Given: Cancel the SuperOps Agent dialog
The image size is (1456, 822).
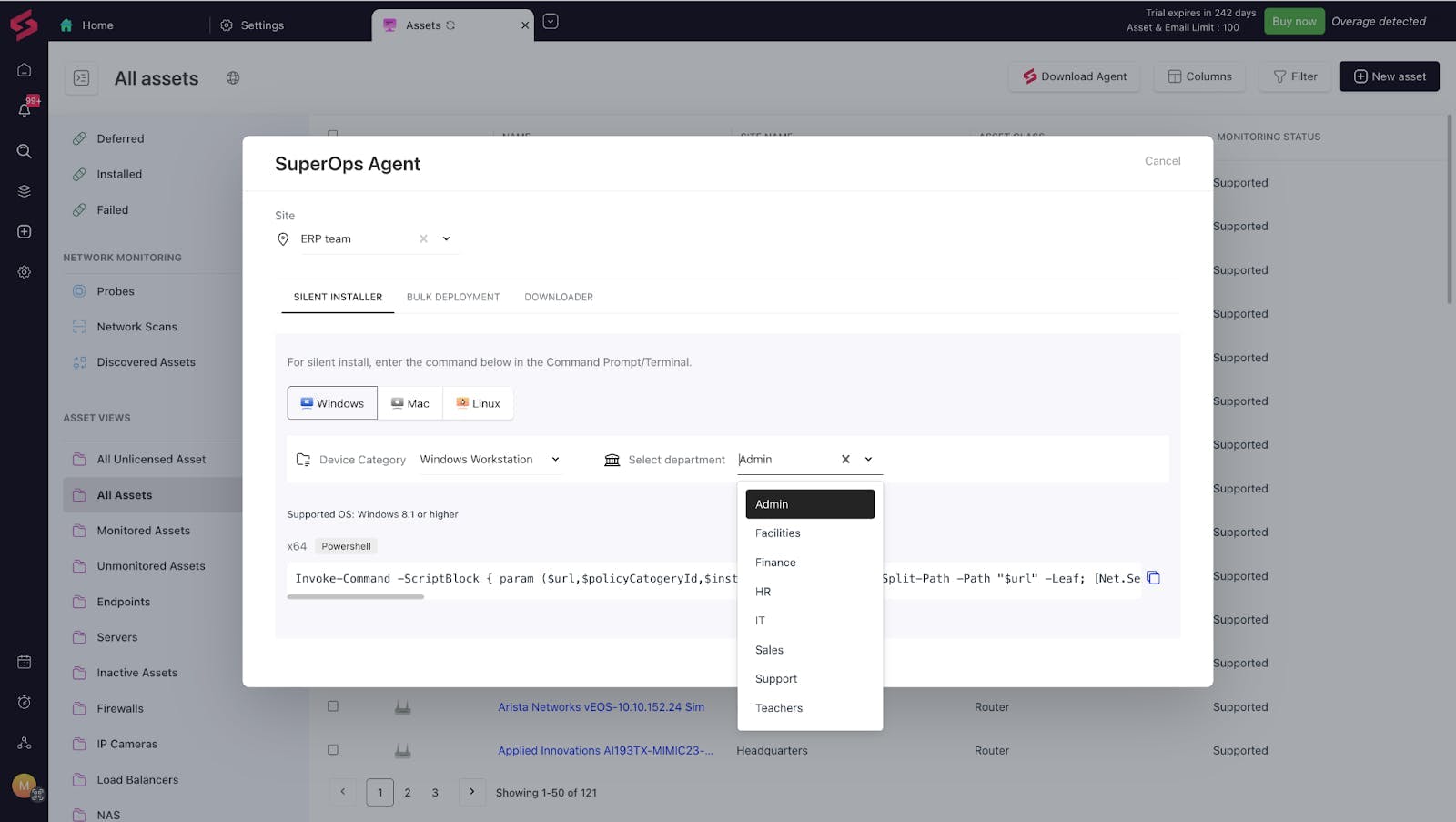Looking at the screenshot, I should pyautogui.click(x=1162, y=161).
